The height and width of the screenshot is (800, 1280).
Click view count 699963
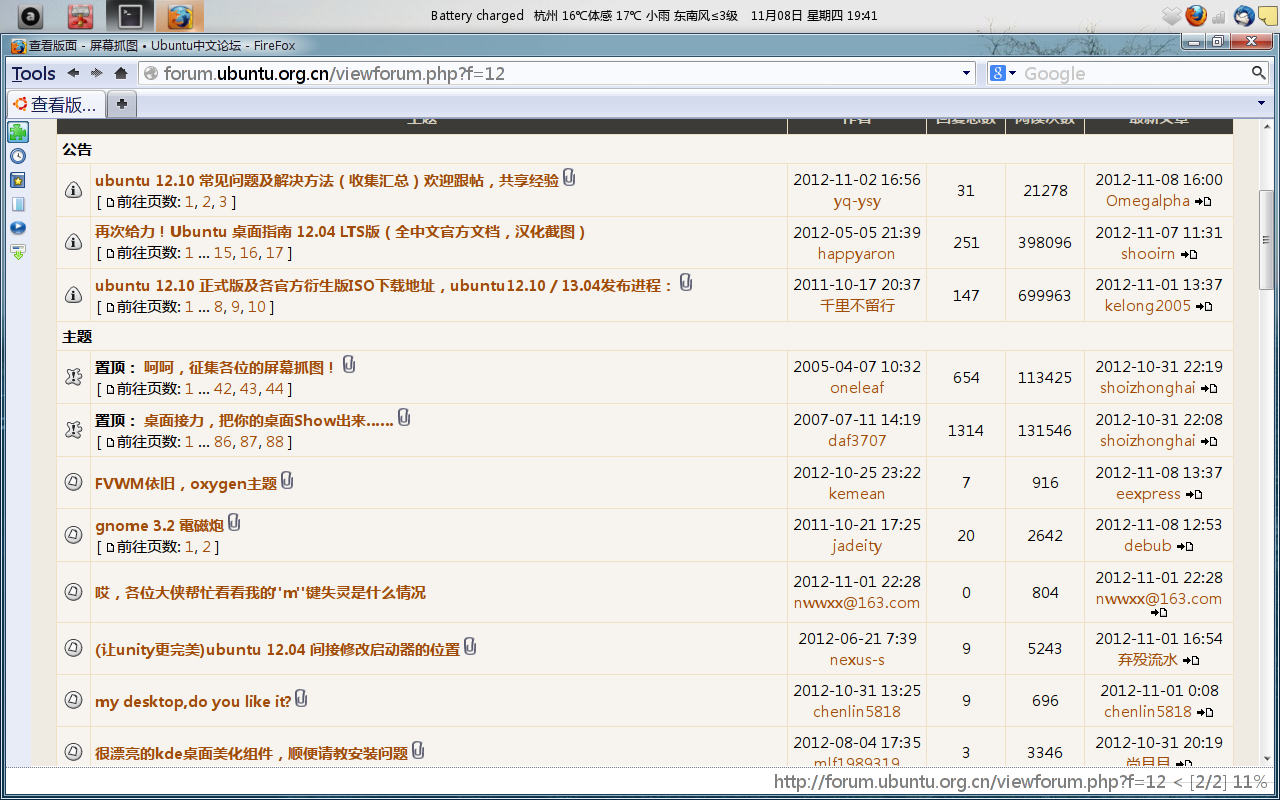point(1045,296)
